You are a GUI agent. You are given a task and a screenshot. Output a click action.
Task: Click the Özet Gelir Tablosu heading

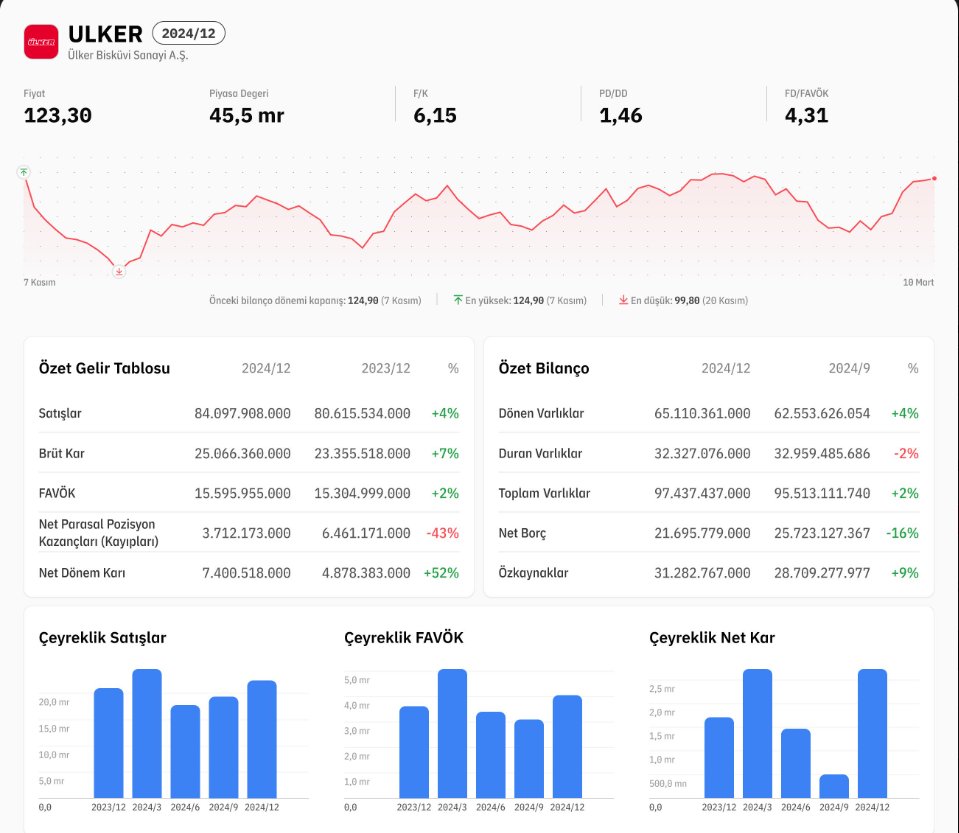click(x=105, y=368)
